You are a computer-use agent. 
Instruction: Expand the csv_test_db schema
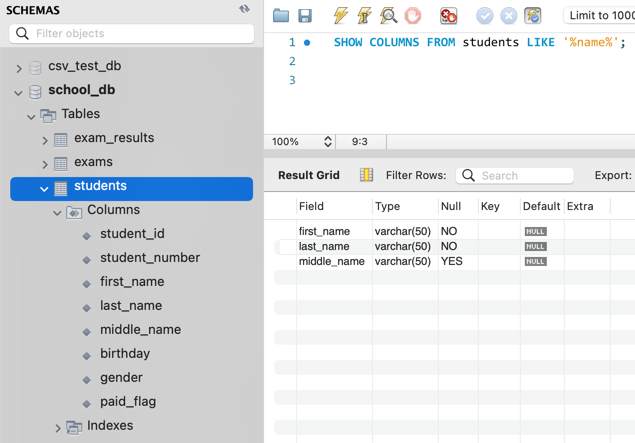19,67
